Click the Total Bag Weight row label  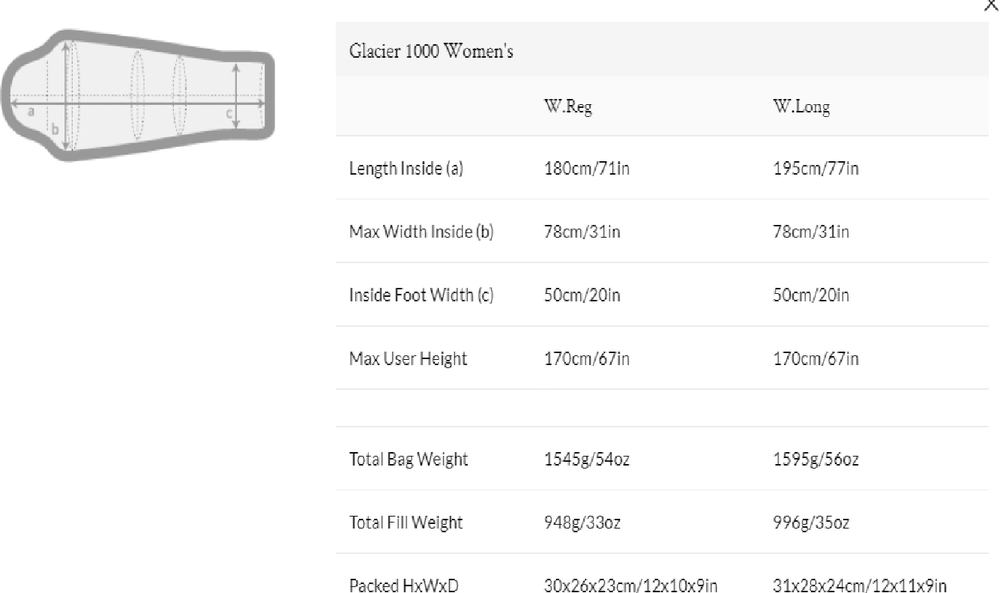coord(408,460)
